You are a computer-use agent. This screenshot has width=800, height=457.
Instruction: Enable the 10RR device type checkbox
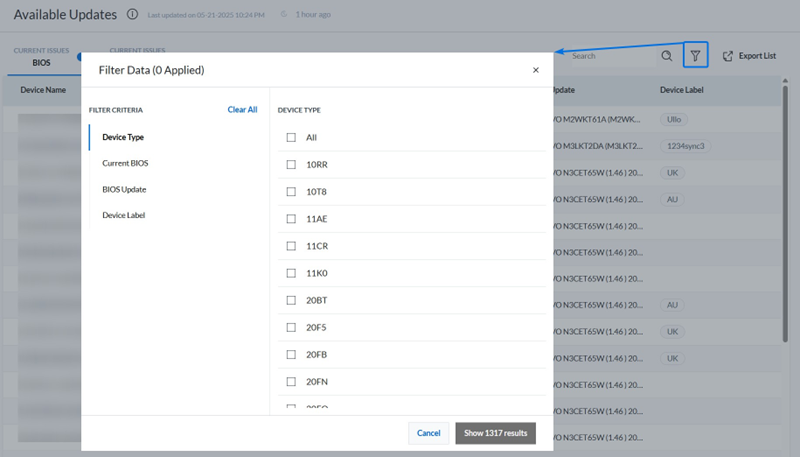click(291, 164)
